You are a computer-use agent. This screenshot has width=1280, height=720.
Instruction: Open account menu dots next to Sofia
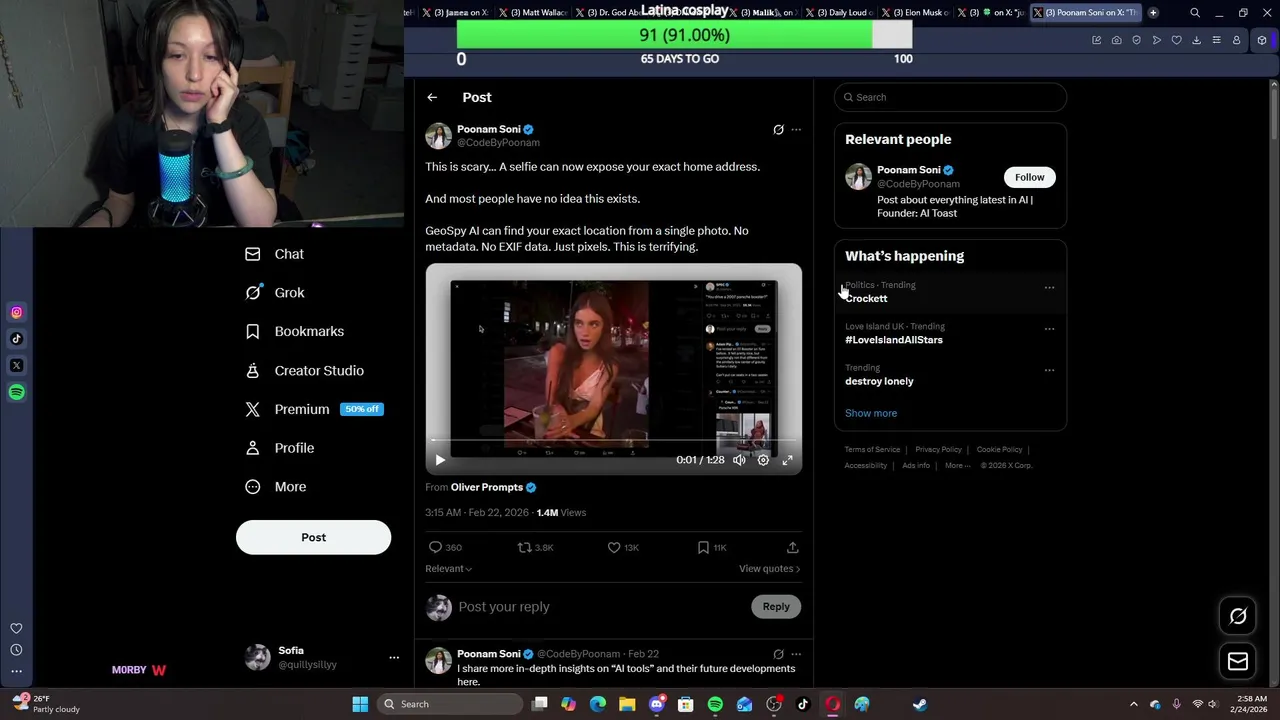pos(394,657)
